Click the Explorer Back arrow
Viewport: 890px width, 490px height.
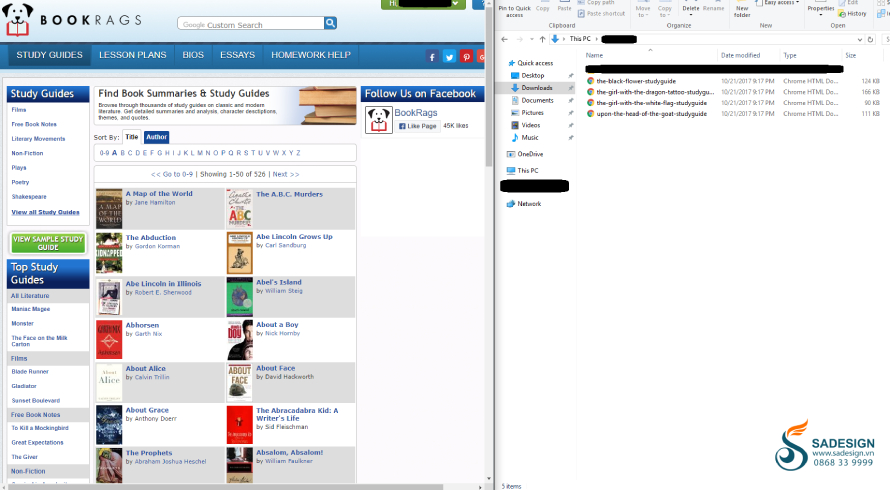pos(505,39)
